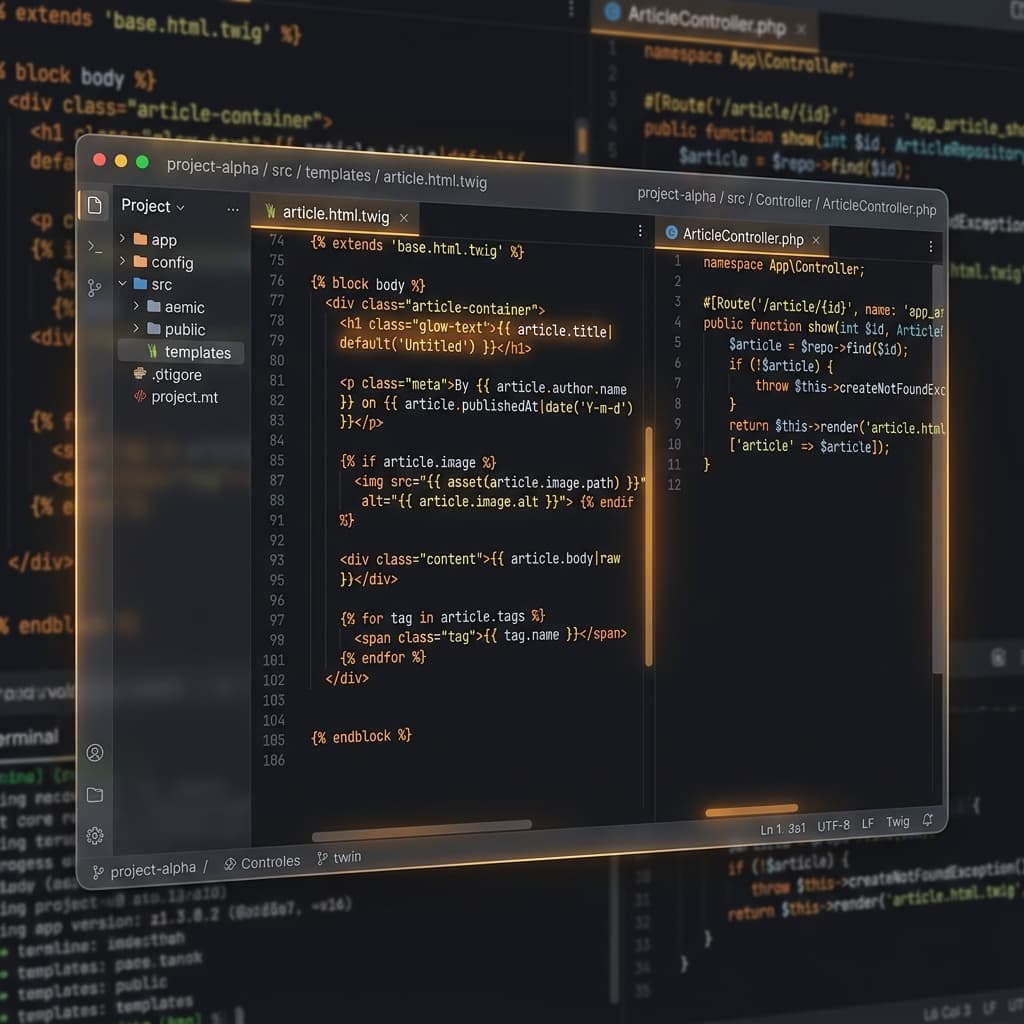This screenshot has height=1024, width=1024.
Task: Select the aemic folder
Action: click(x=176, y=306)
